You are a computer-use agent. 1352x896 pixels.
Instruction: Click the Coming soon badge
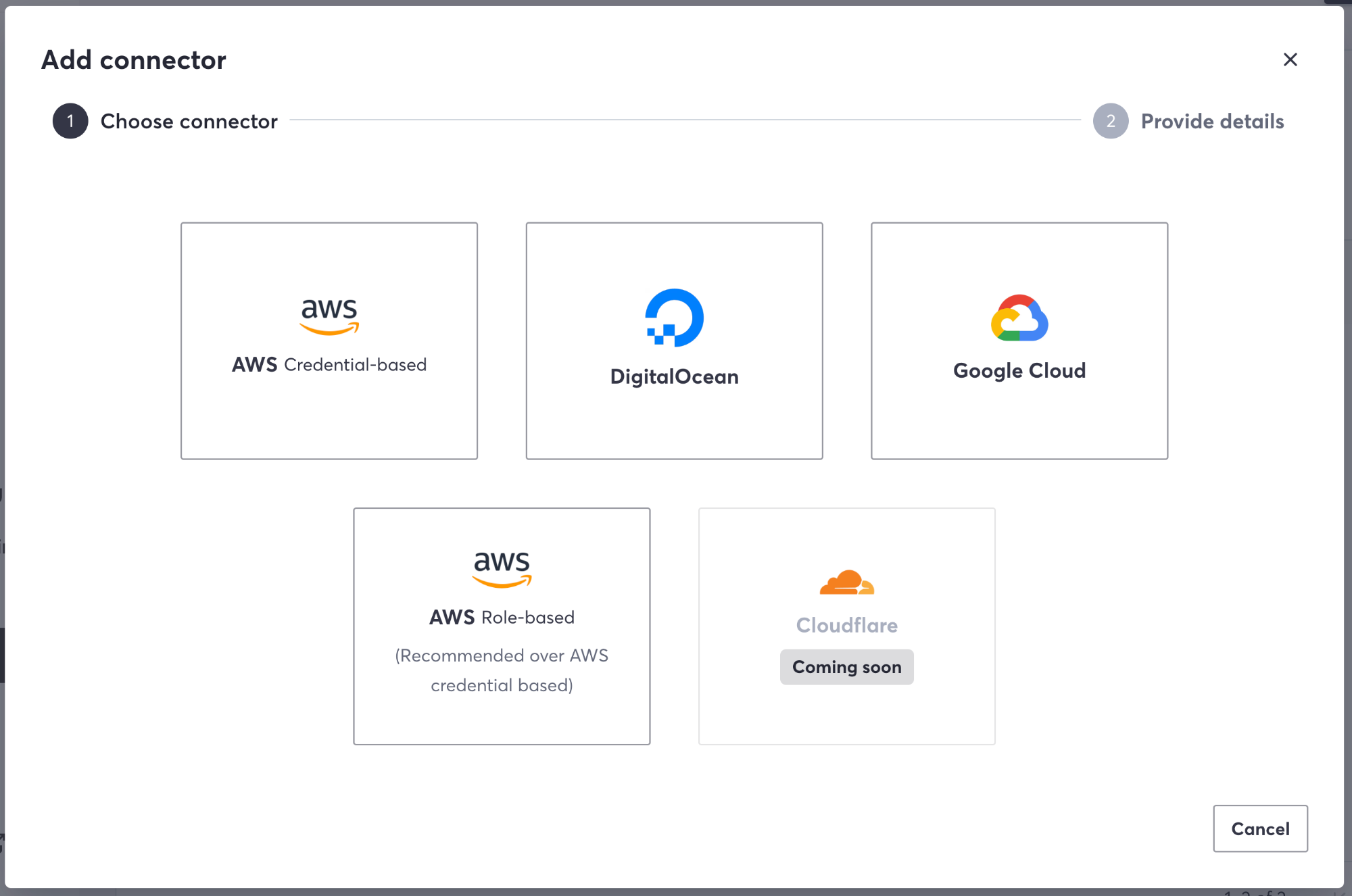tap(846, 667)
